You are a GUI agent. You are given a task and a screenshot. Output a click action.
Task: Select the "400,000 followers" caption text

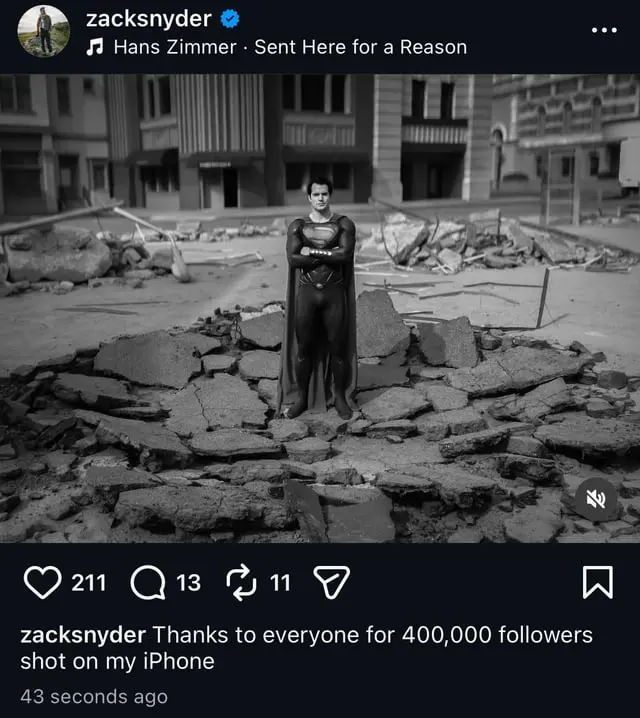(x=496, y=635)
